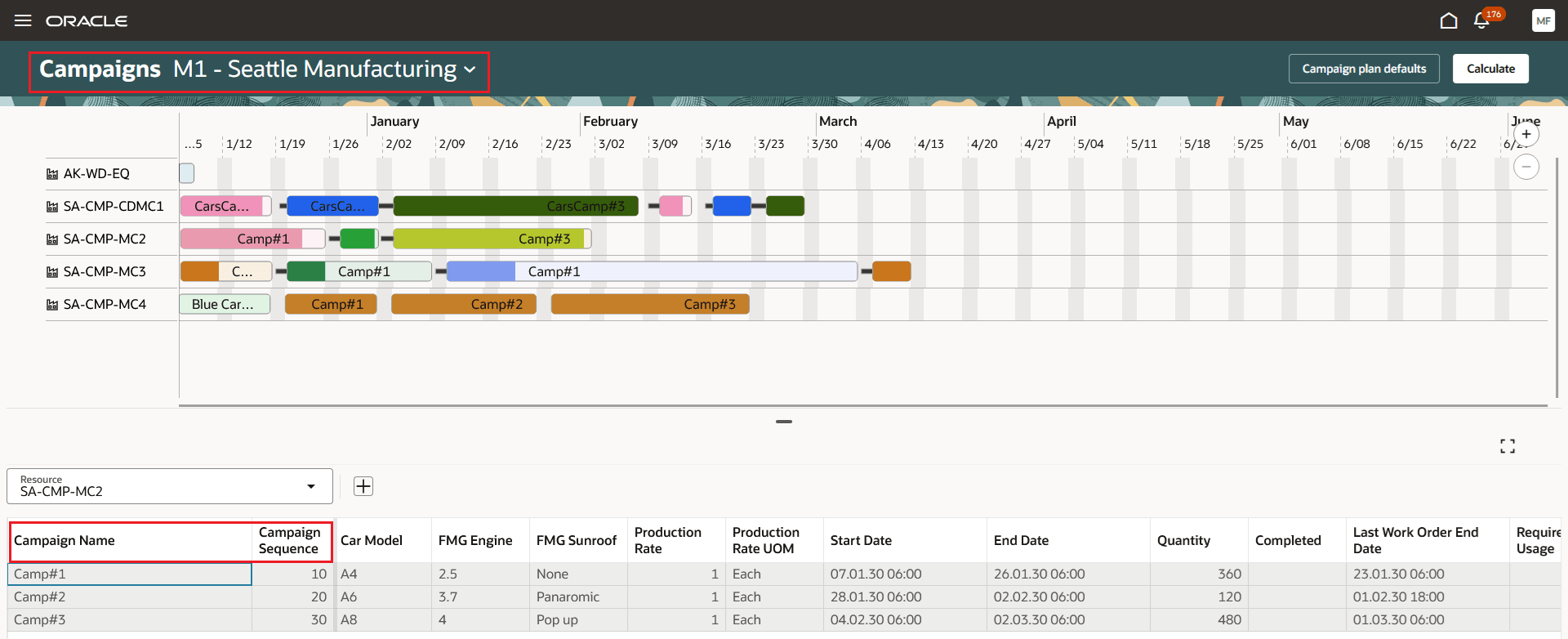Click the Start Date column header
Screen dimensions: 1568x639
point(905,540)
